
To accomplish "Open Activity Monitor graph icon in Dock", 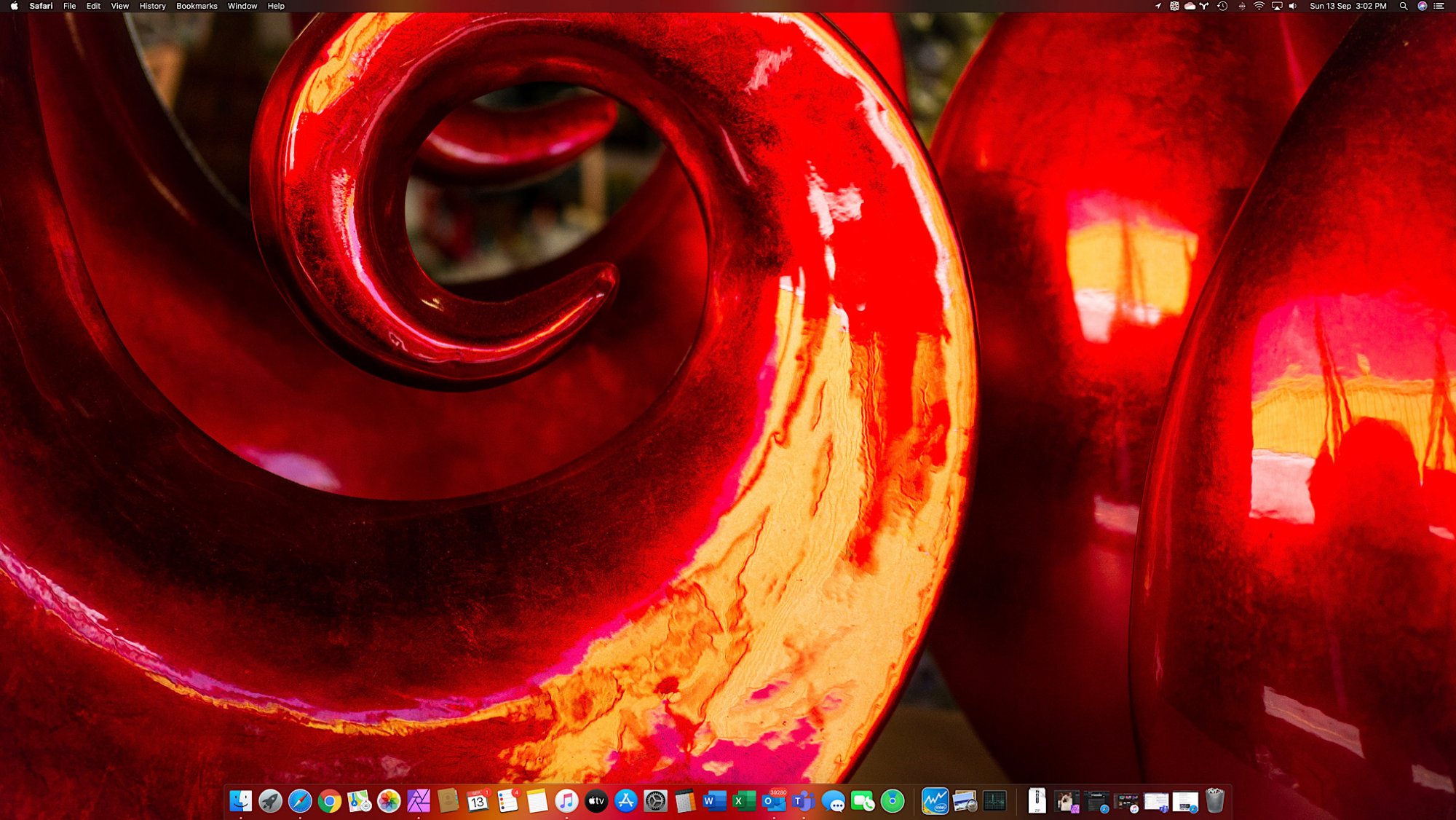I will pos(994,801).
